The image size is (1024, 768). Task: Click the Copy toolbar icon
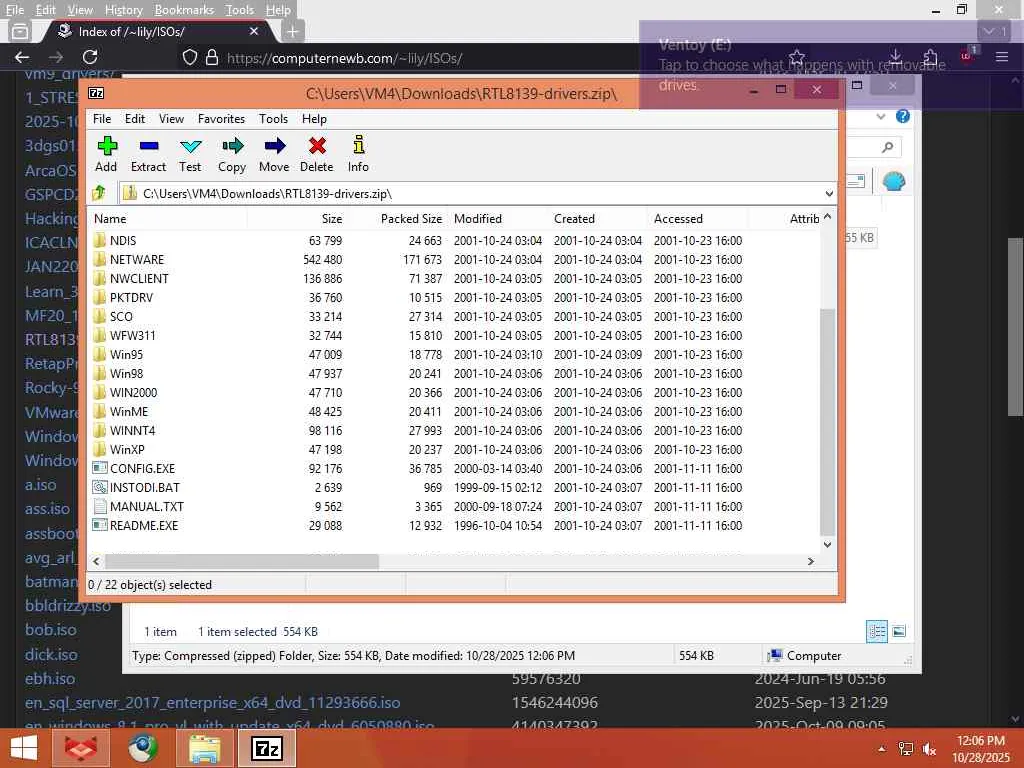coord(232,154)
